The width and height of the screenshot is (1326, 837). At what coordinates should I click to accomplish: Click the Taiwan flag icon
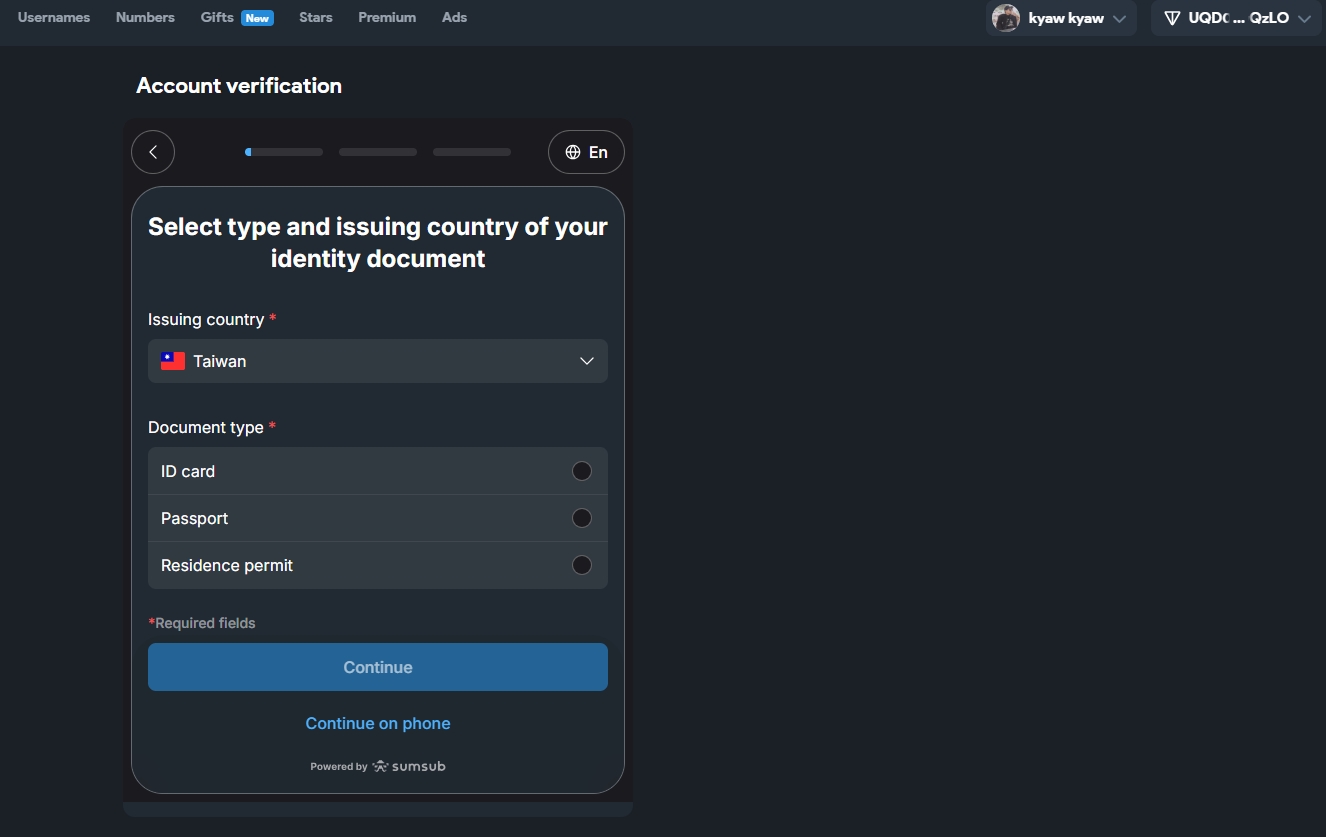click(x=173, y=361)
